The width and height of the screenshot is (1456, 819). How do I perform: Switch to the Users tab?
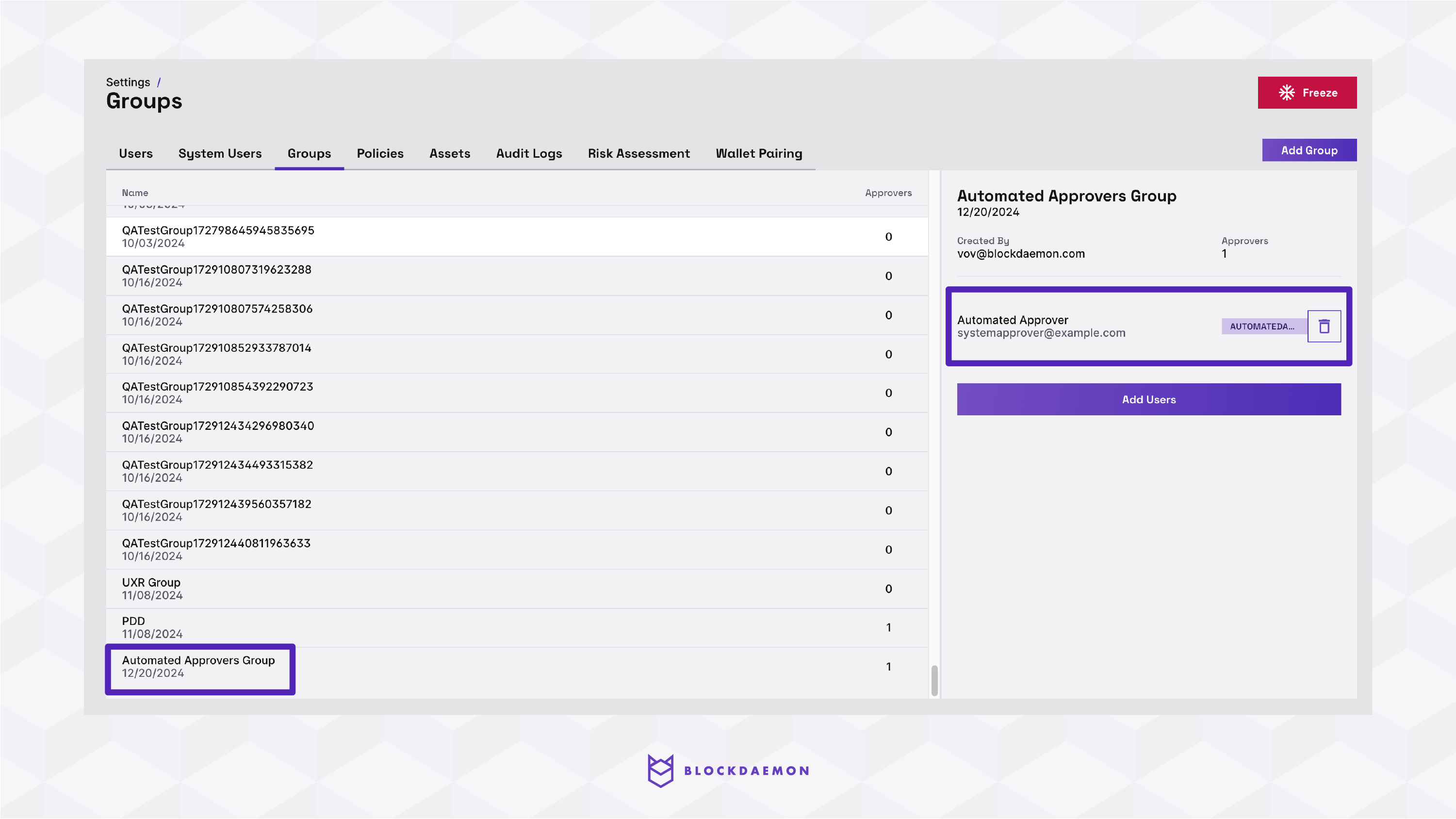click(136, 153)
